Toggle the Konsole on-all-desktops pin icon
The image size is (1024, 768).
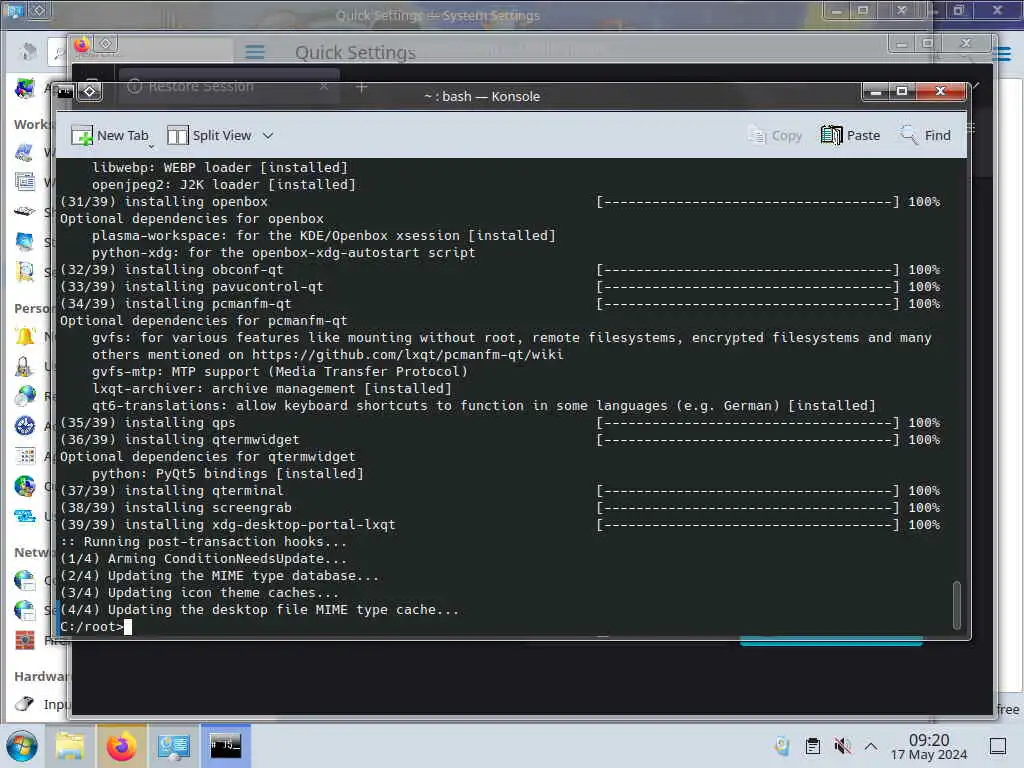[x=89, y=92]
